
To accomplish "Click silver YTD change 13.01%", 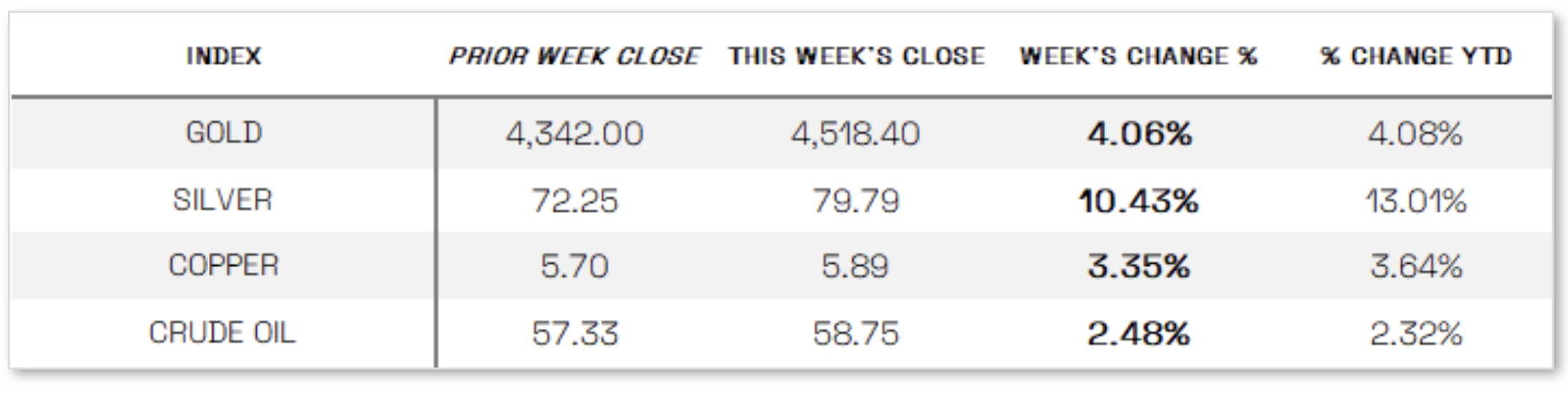I will point(1416,201).
